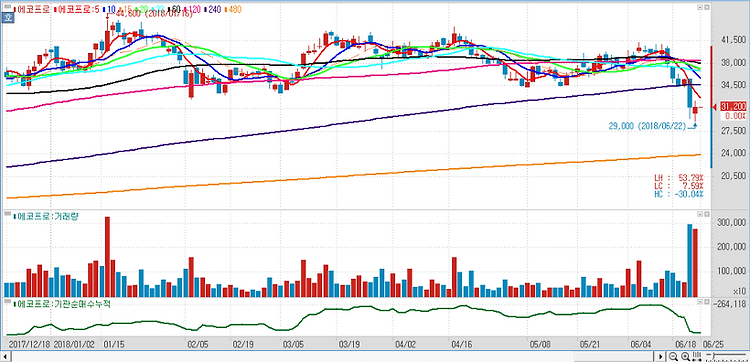Click the 03/19 date label
750x362 pixels.
[349, 344]
